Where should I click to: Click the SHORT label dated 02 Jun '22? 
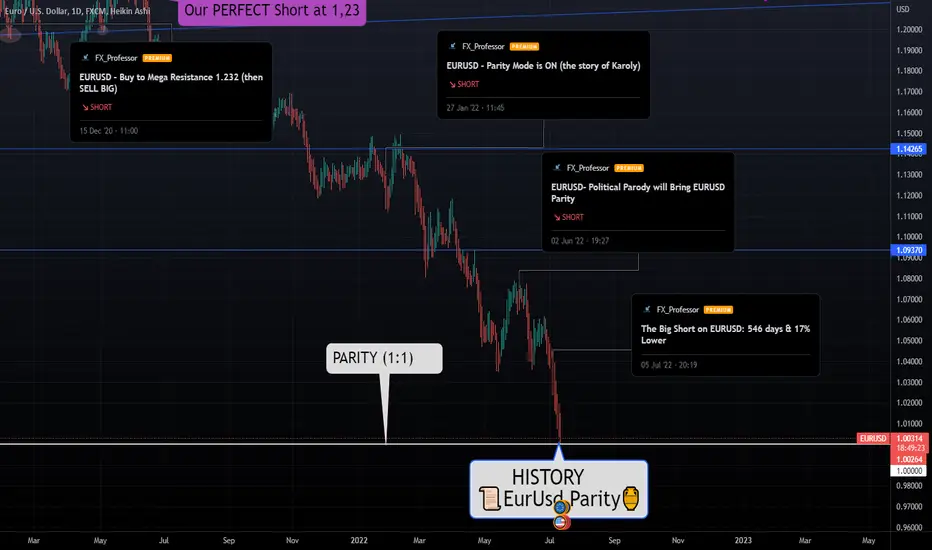click(573, 218)
